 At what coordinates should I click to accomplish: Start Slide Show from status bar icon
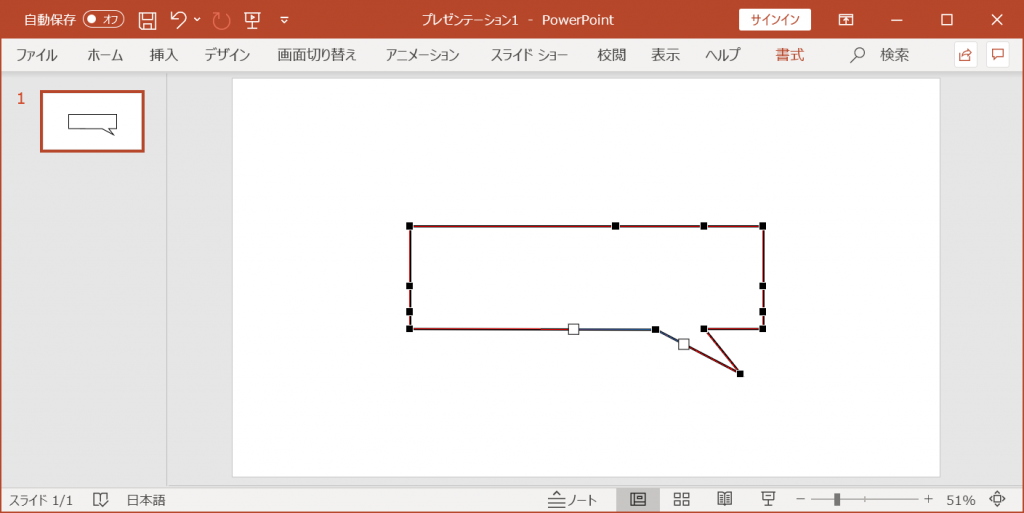click(768, 499)
